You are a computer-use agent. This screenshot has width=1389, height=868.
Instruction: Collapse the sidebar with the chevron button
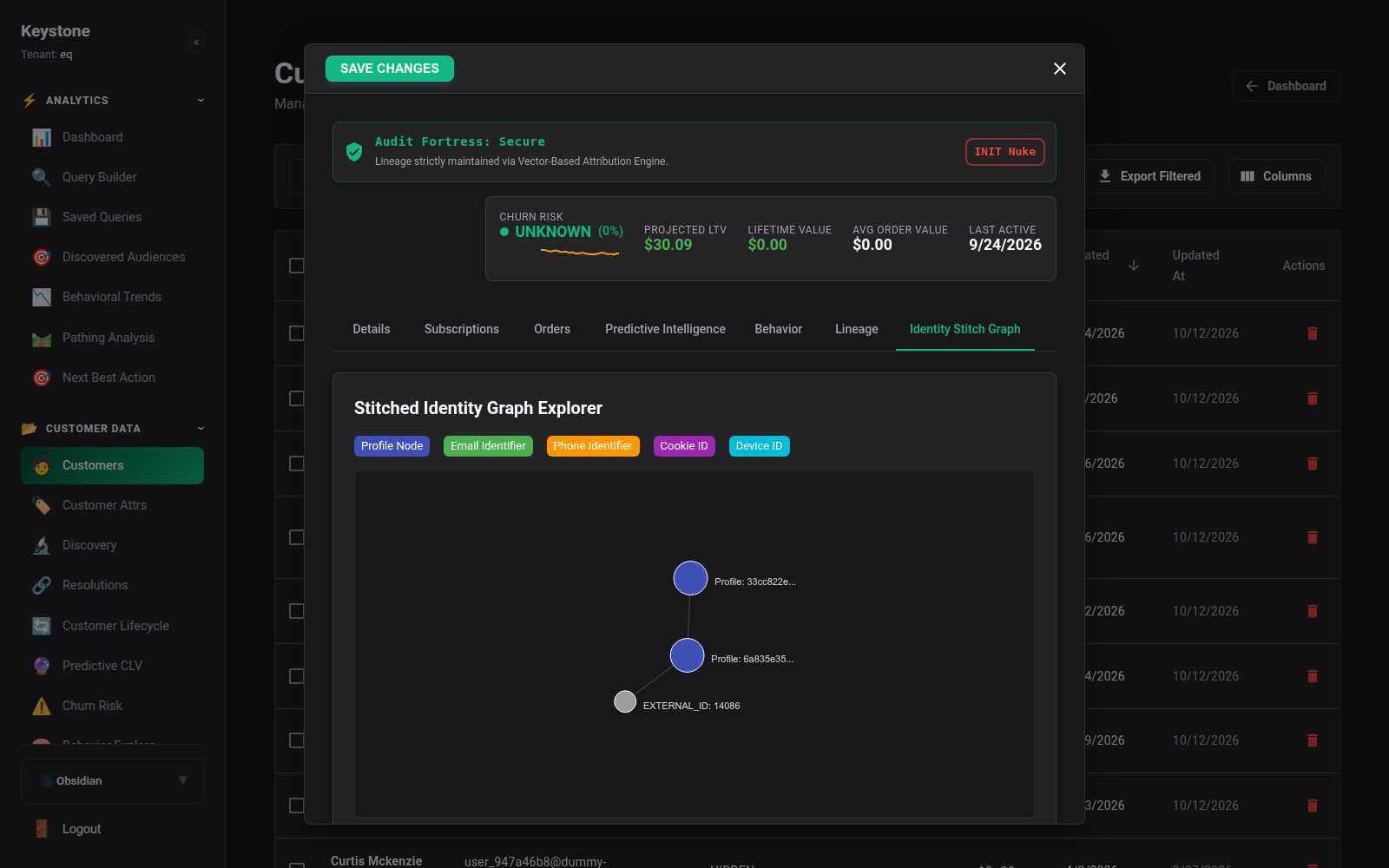196,42
